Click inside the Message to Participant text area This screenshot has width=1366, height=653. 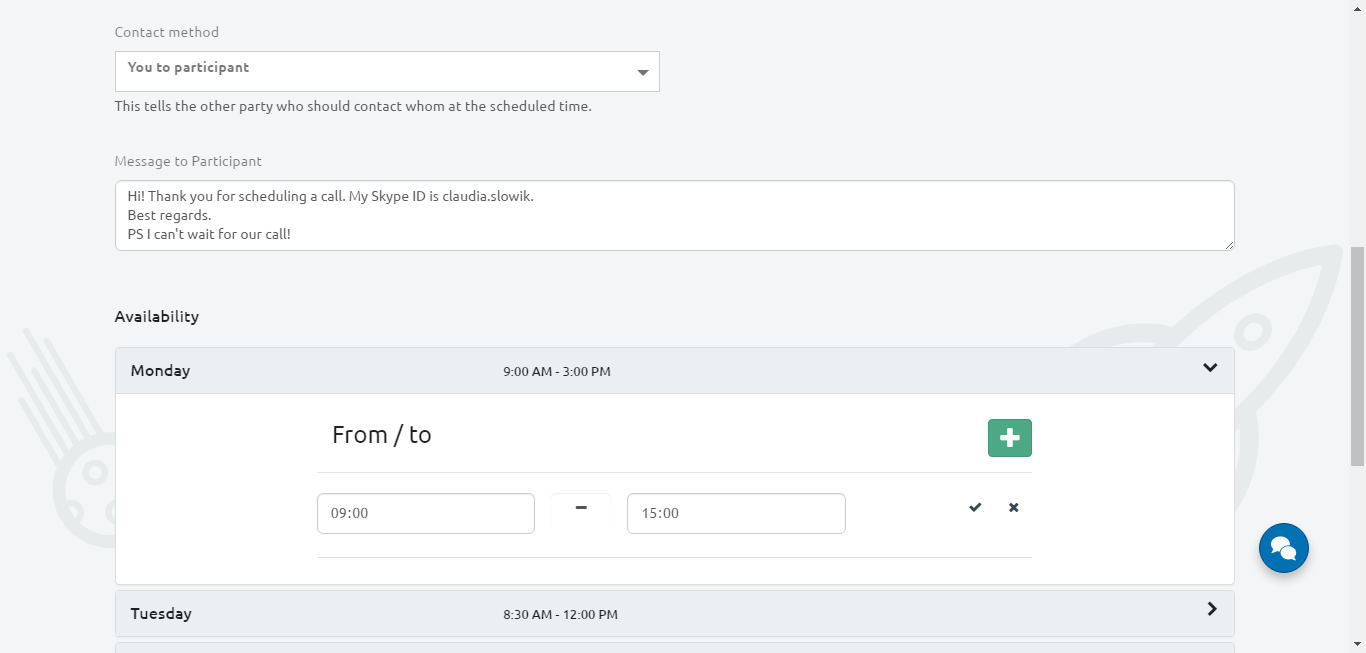674,216
